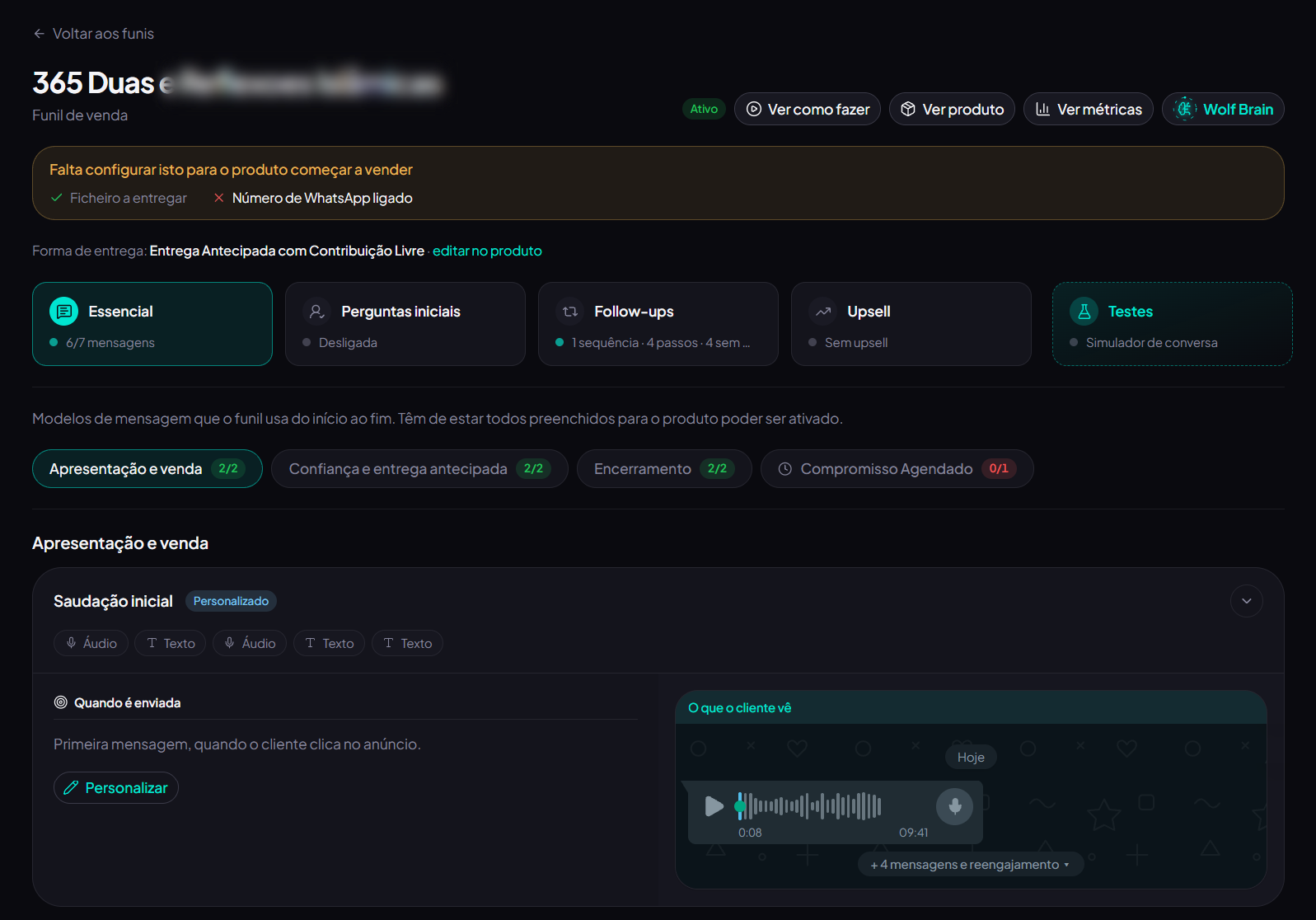Click the clock icon in Compromisso Agendado
The height and width of the screenshot is (920, 1316).
[785, 468]
